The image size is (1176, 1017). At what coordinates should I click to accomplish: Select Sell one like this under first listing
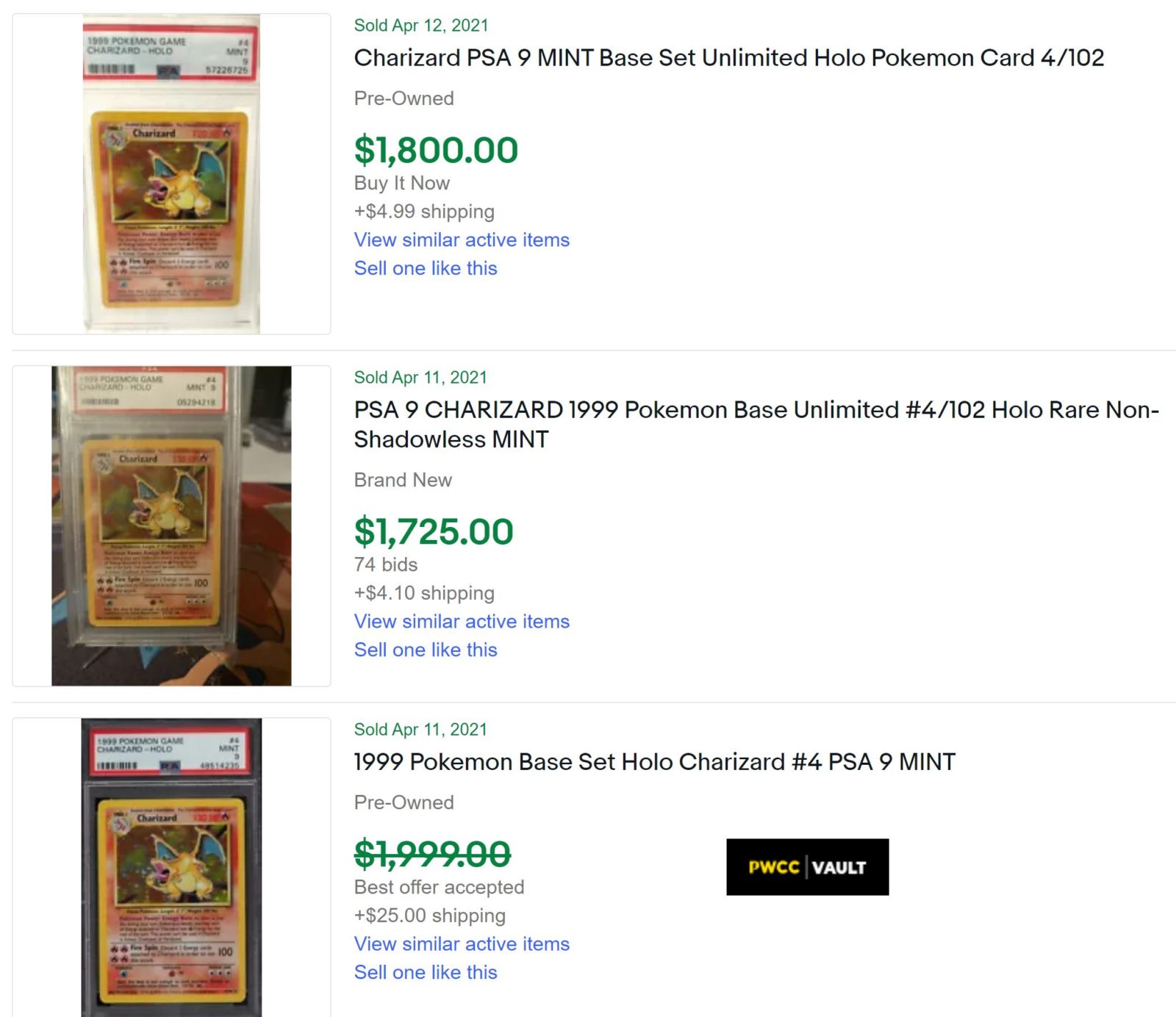(425, 268)
